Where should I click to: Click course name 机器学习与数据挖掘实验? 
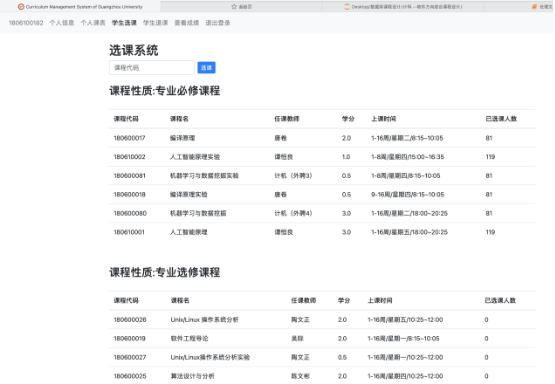coord(204,176)
